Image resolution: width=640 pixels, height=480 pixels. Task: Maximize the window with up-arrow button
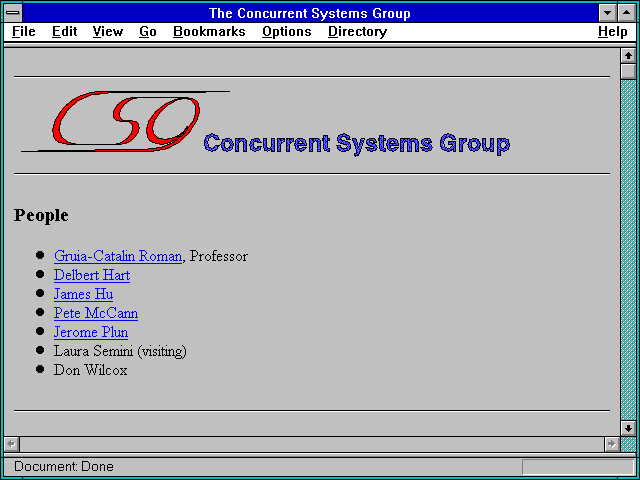click(x=627, y=13)
